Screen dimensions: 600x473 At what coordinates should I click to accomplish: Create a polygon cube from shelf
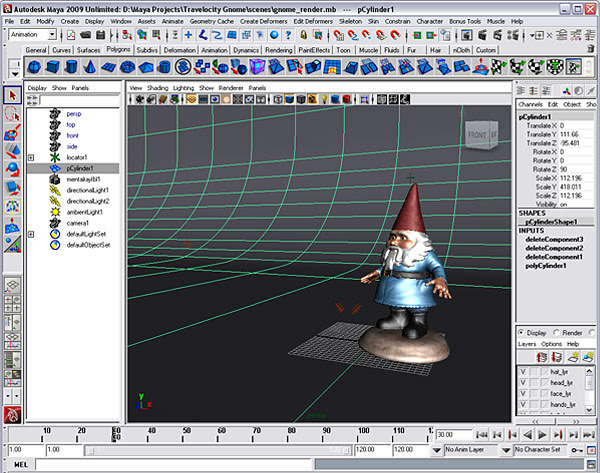click(52, 67)
